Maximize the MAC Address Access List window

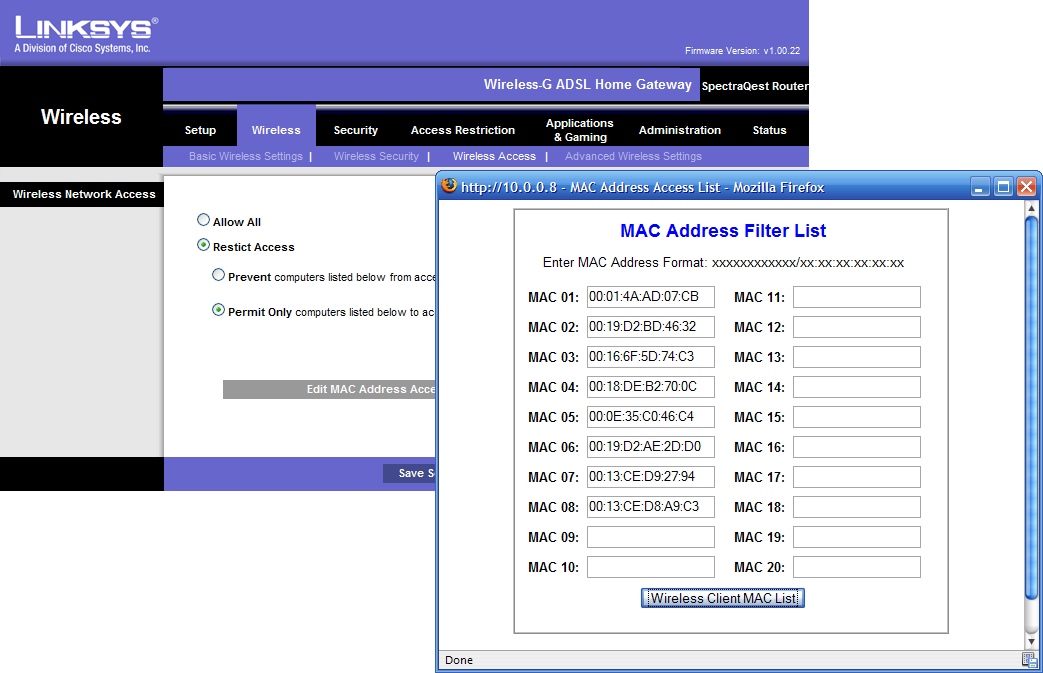coord(1003,187)
